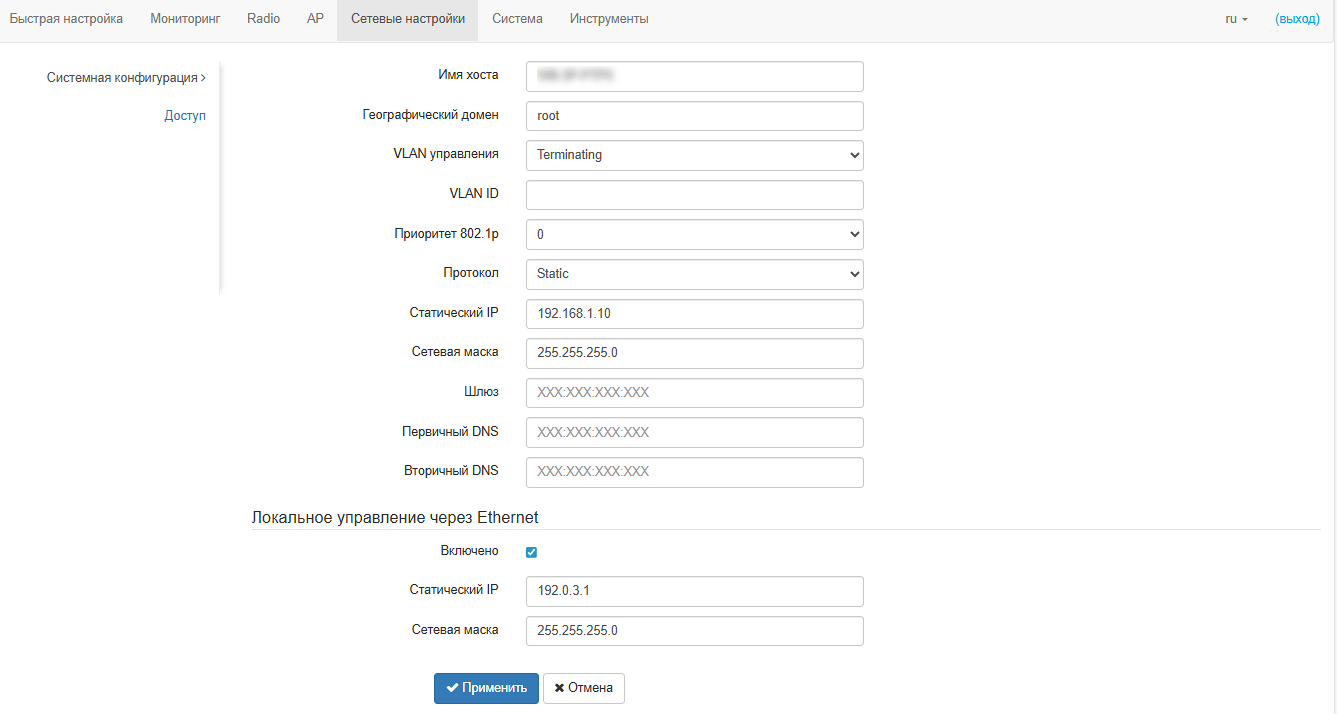Select Быстрая настройка in the top menu
Viewport: 1337px width, 714px height.
[66, 19]
